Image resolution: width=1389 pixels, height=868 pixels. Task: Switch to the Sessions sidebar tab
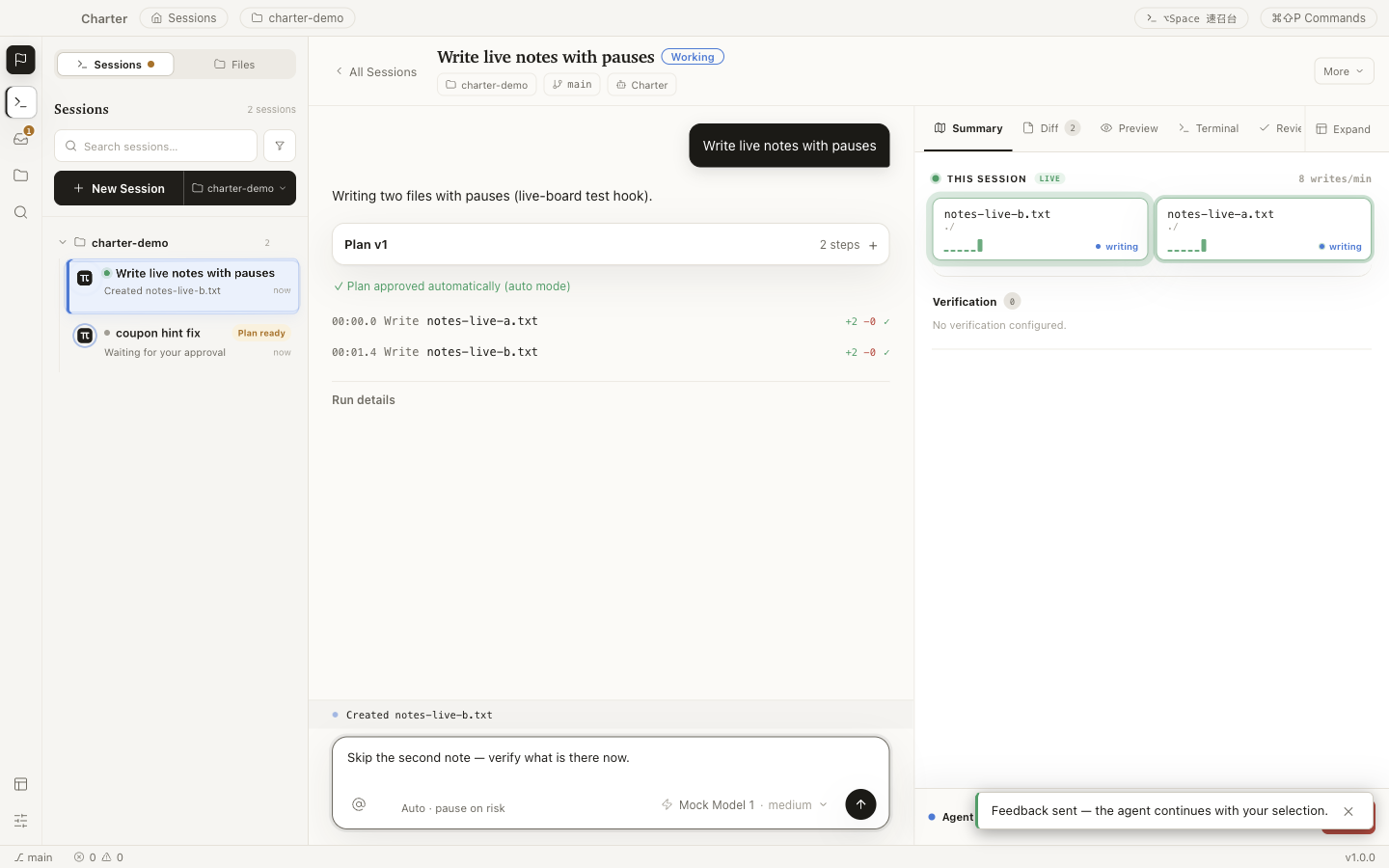(116, 65)
